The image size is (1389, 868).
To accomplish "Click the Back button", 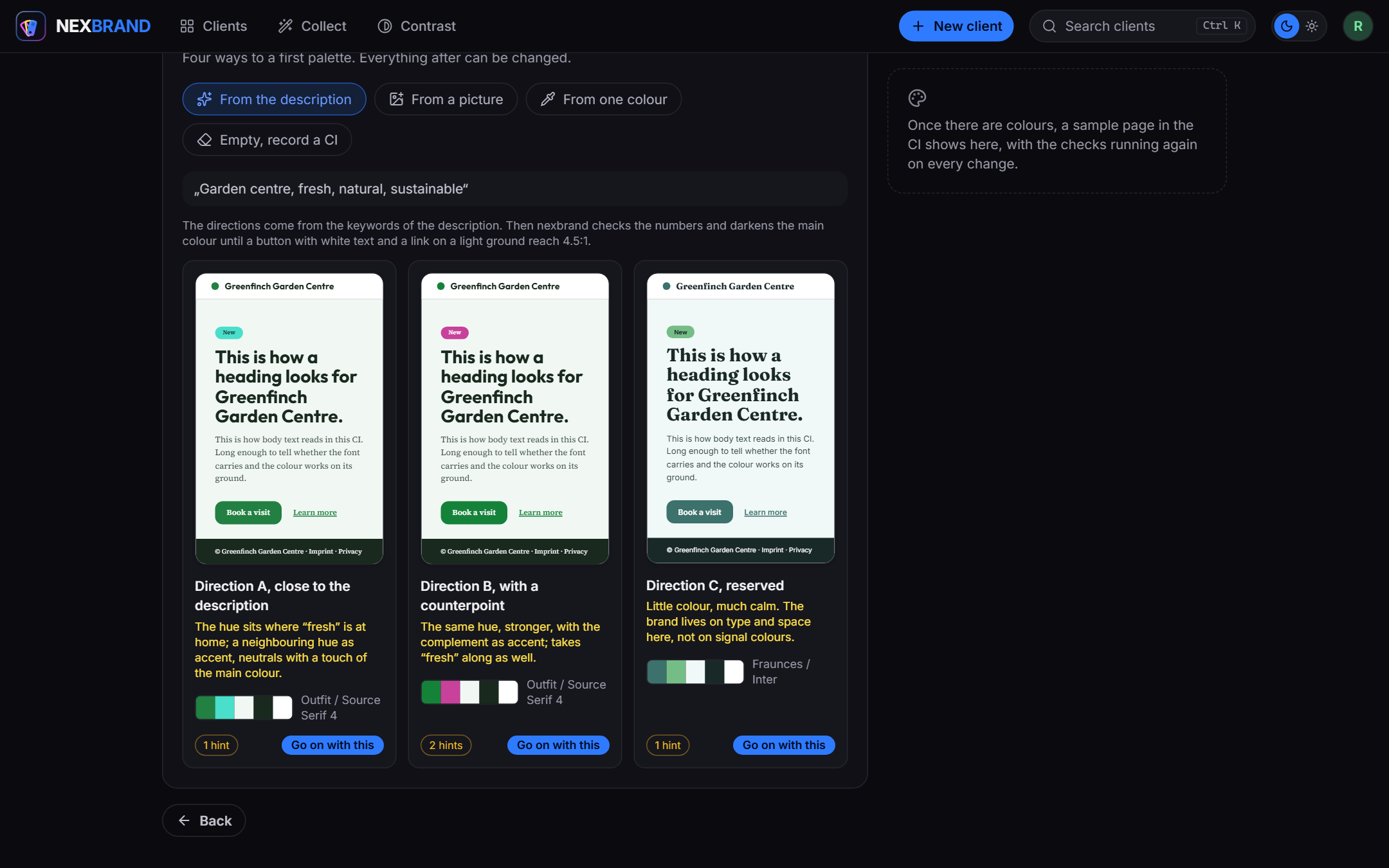I will click(204, 820).
